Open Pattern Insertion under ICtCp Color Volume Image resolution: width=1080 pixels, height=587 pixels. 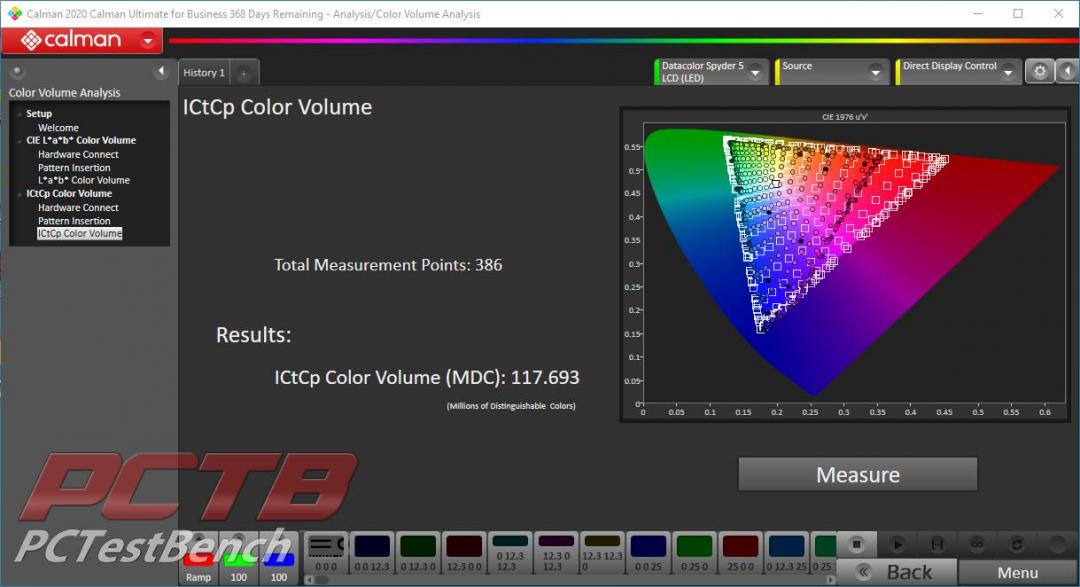click(x=74, y=220)
